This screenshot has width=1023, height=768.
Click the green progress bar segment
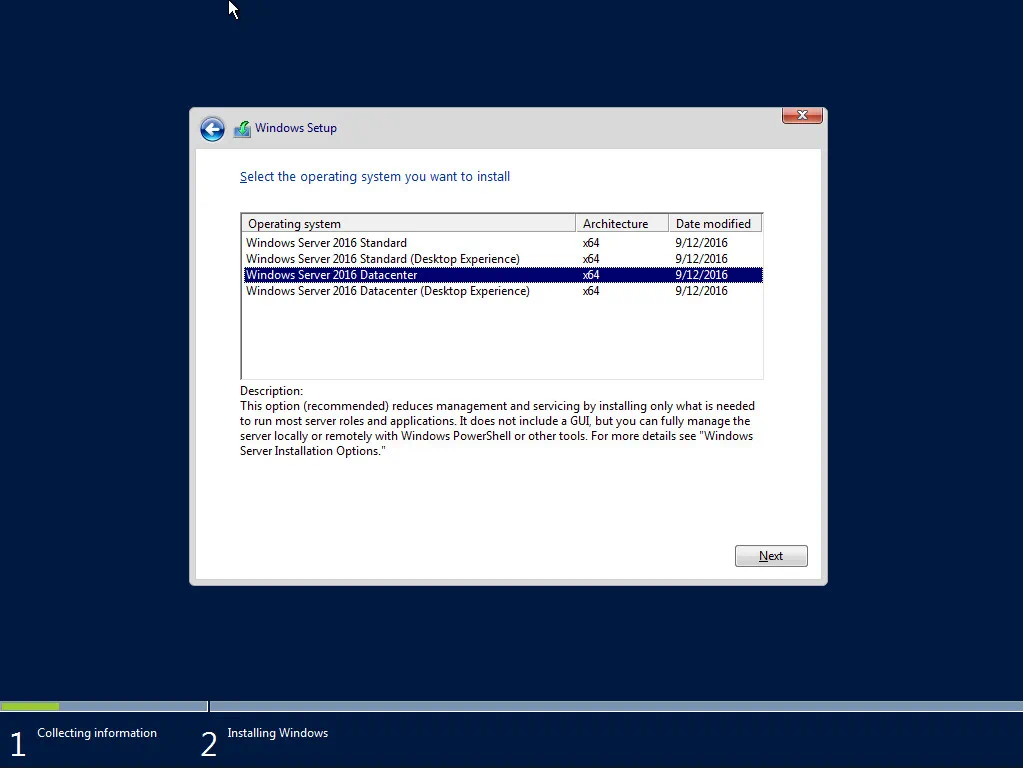pyautogui.click(x=30, y=706)
